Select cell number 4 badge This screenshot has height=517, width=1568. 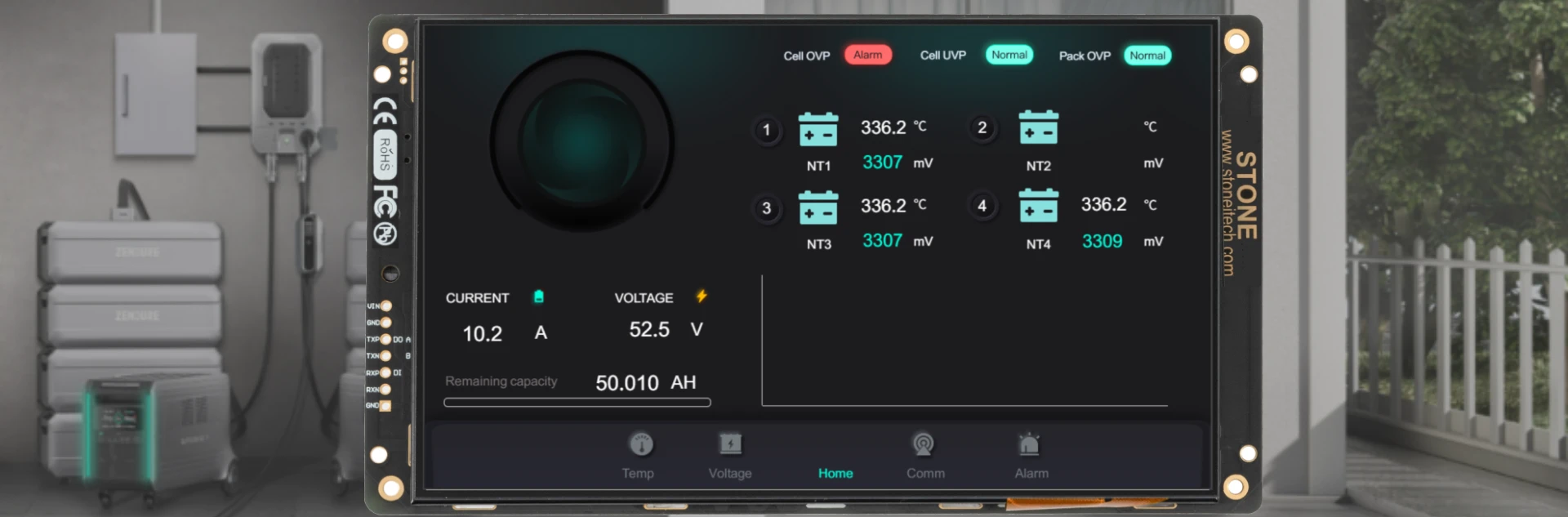982,207
